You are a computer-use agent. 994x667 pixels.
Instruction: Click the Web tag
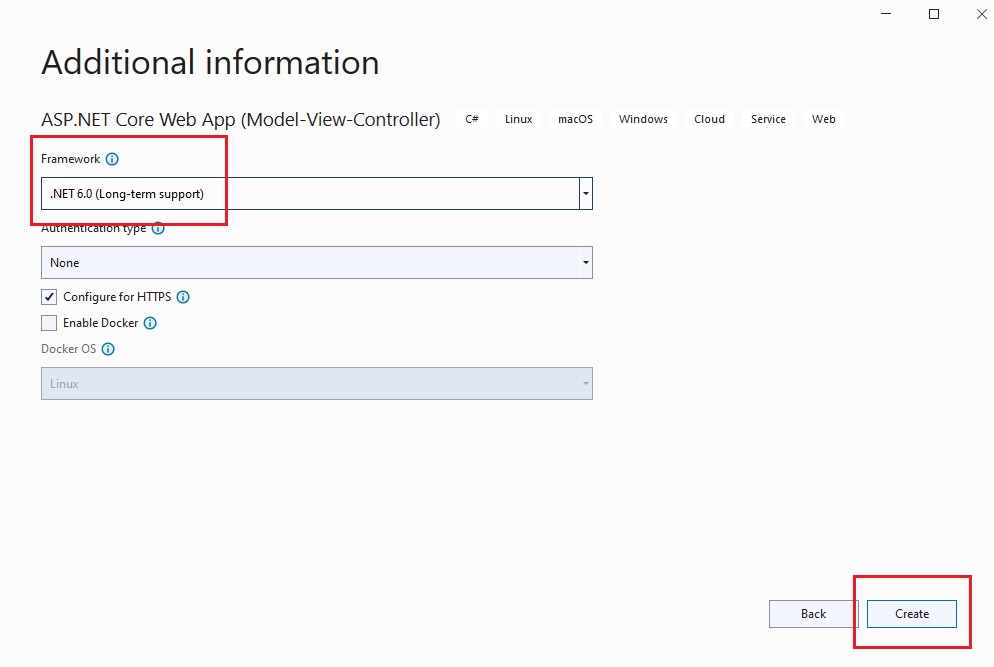[x=823, y=119]
